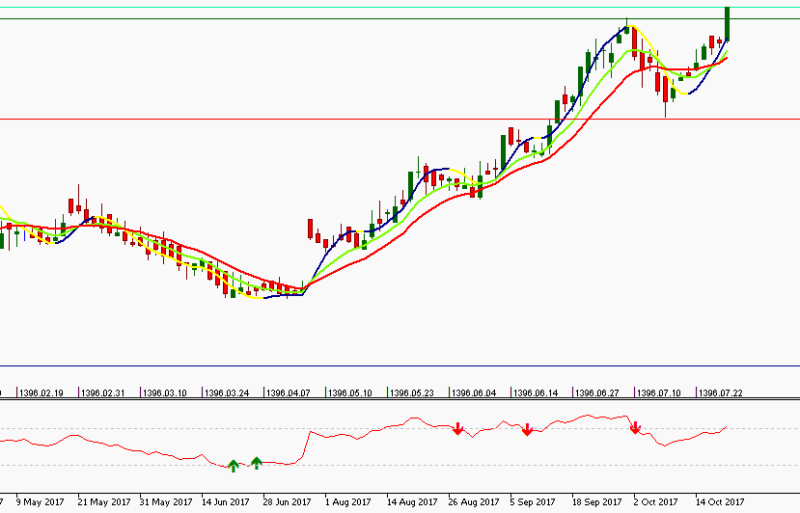Select the green up arrow above 14 Jun 2017

point(233,466)
